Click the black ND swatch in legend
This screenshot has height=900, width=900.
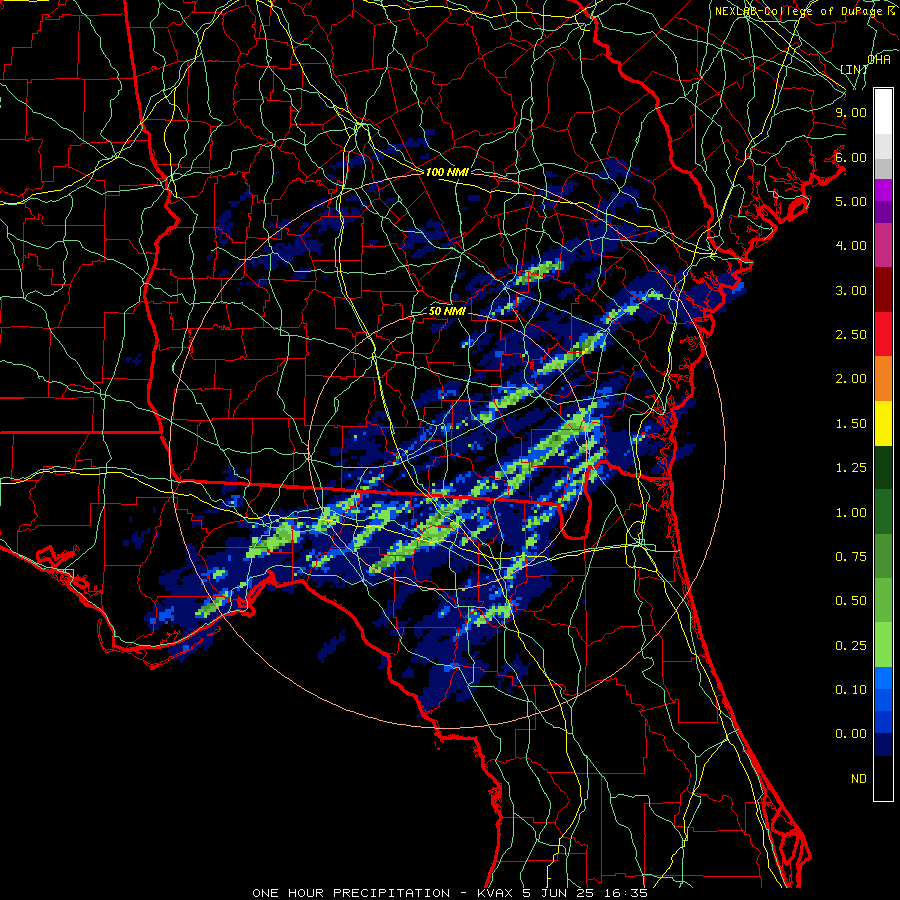click(x=883, y=778)
